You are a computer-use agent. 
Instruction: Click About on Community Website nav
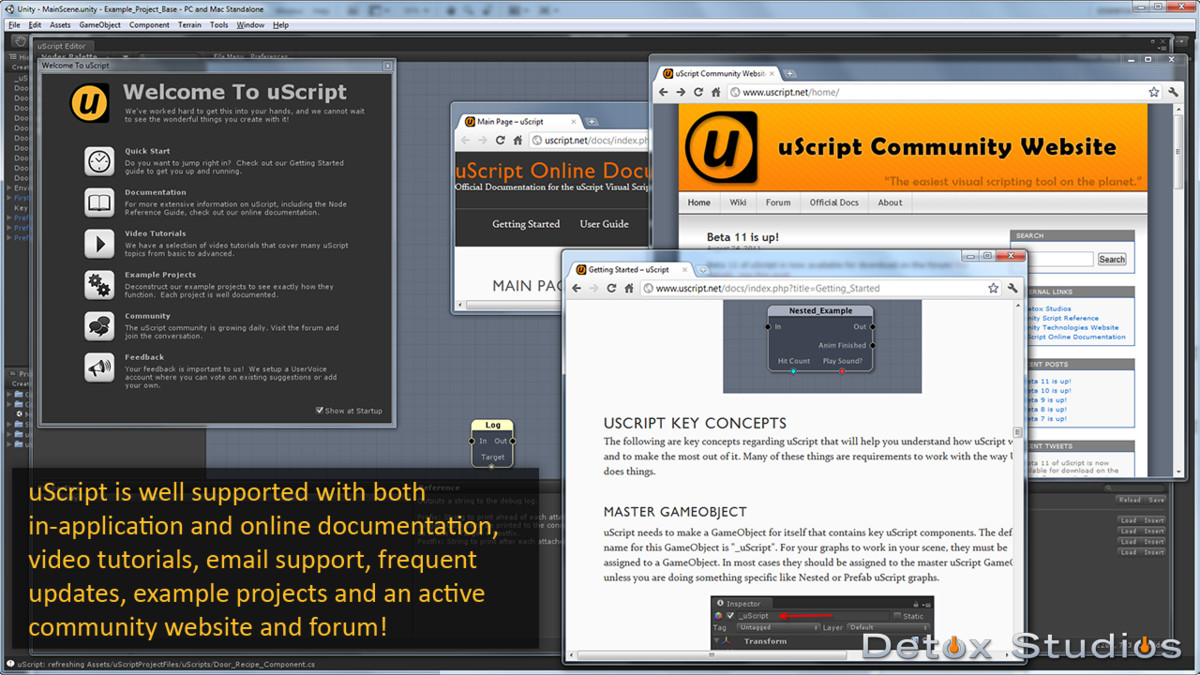(x=890, y=202)
